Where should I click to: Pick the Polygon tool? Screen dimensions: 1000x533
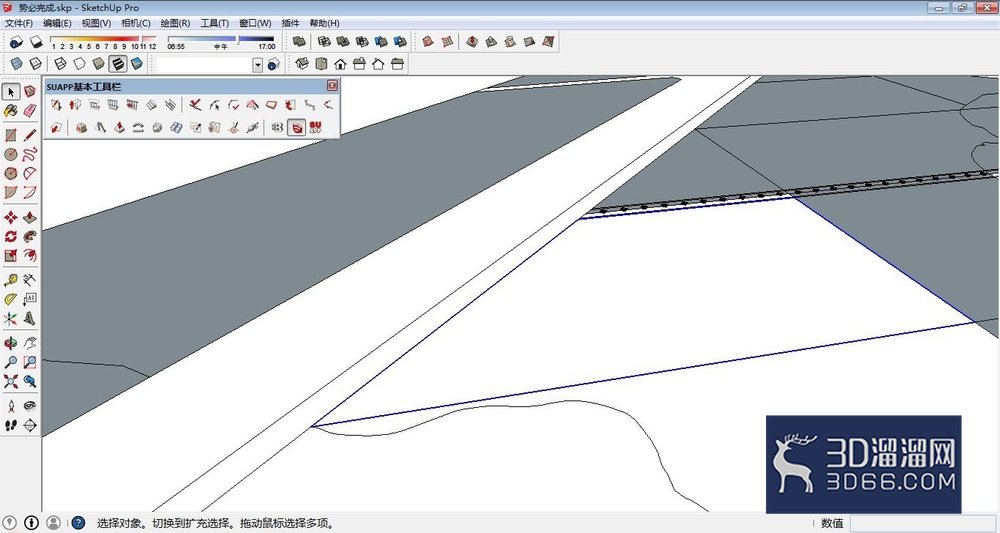pyautogui.click(x=11, y=173)
